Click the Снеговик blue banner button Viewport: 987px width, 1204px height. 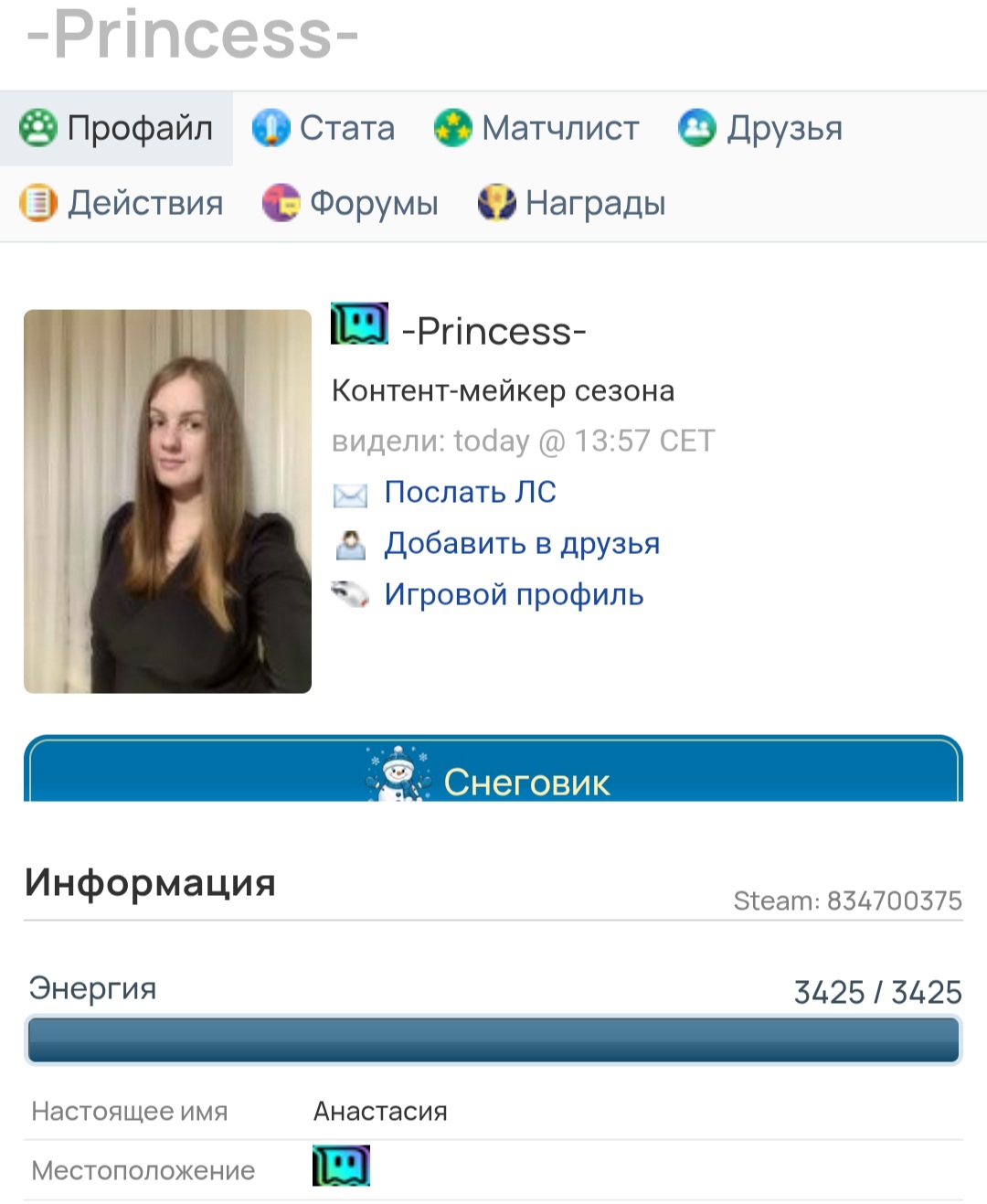coord(493,769)
